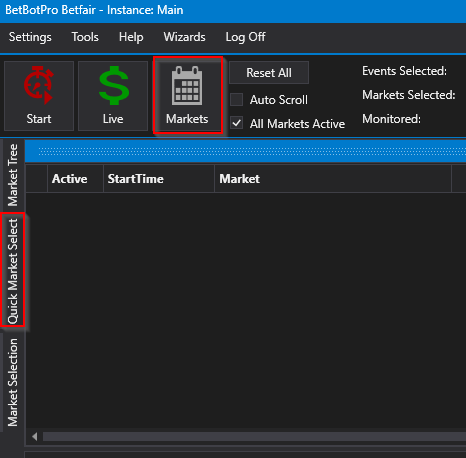Switch to the Quick Market Select tab
The height and width of the screenshot is (458, 466).
pos(13,269)
